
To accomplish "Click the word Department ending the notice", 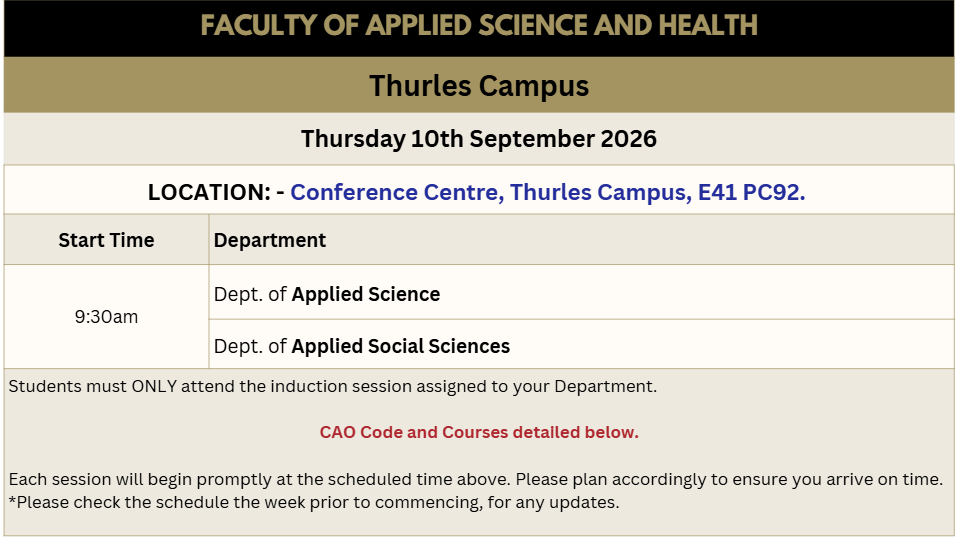I will point(605,387).
